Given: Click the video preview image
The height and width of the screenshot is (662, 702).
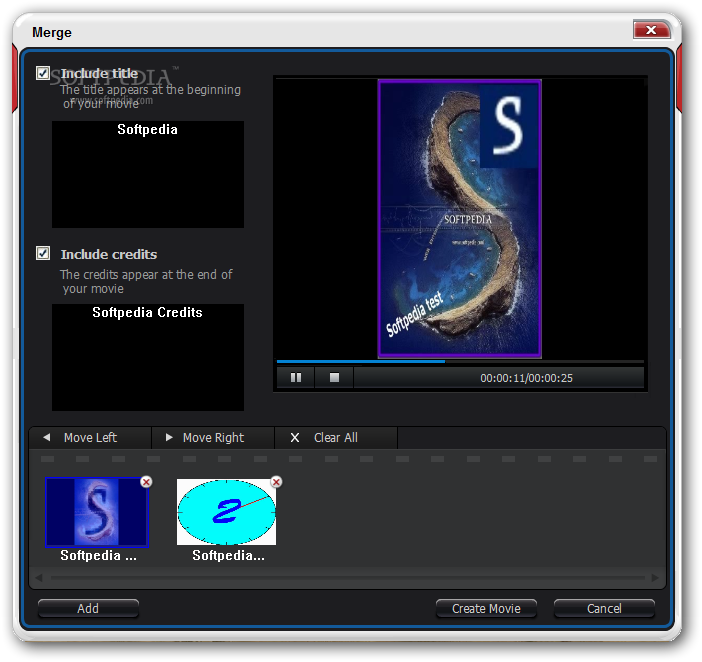Looking at the screenshot, I should coord(460,218).
